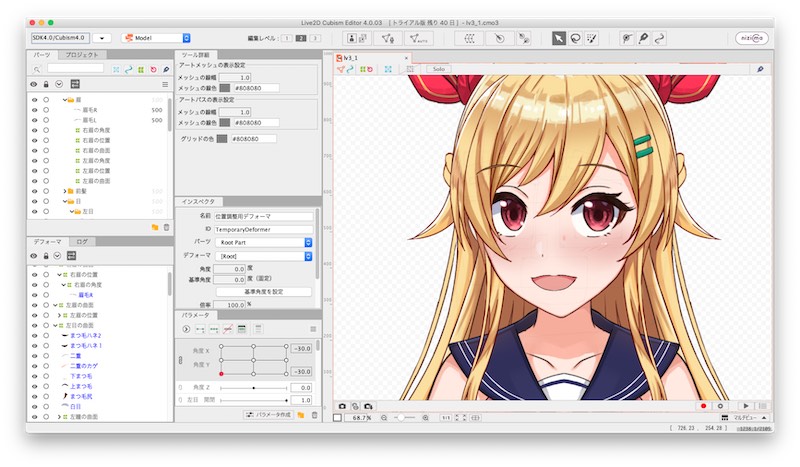Viewport: 800px width, 467px height.
Task: Expand 左眉の位置 in deformer tree
Action: click(59, 315)
